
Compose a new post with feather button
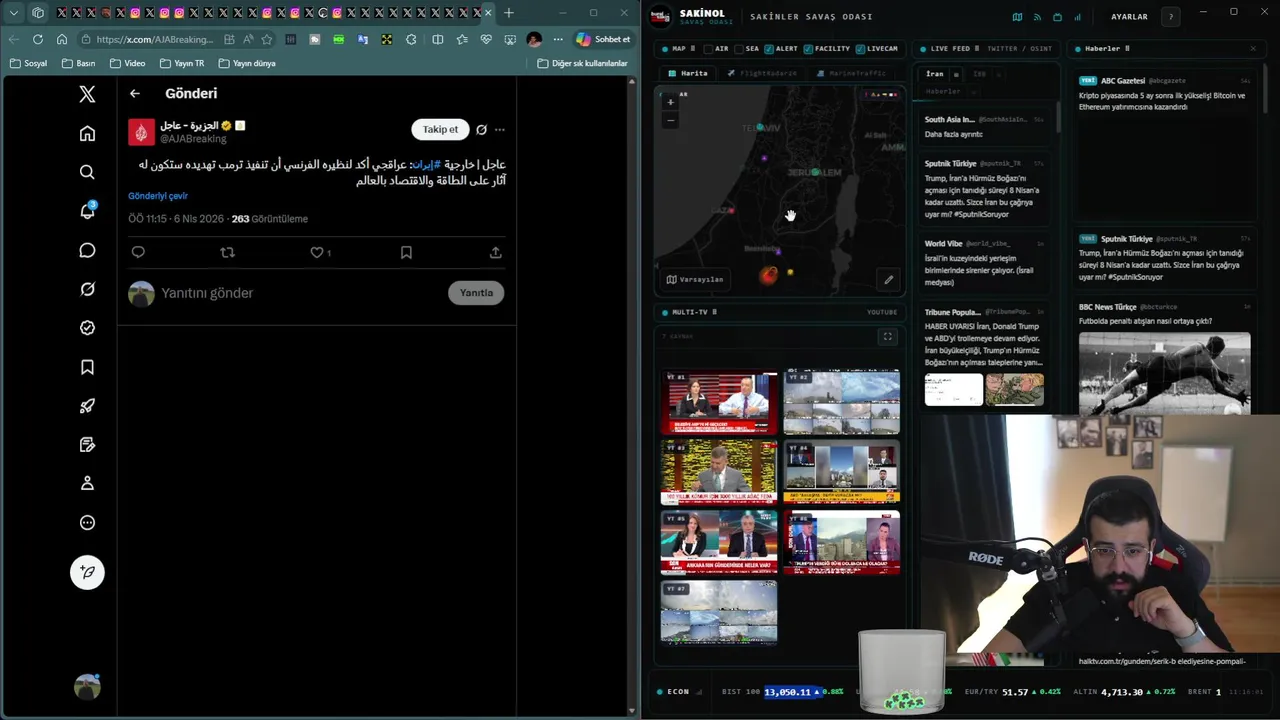(87, 572)
